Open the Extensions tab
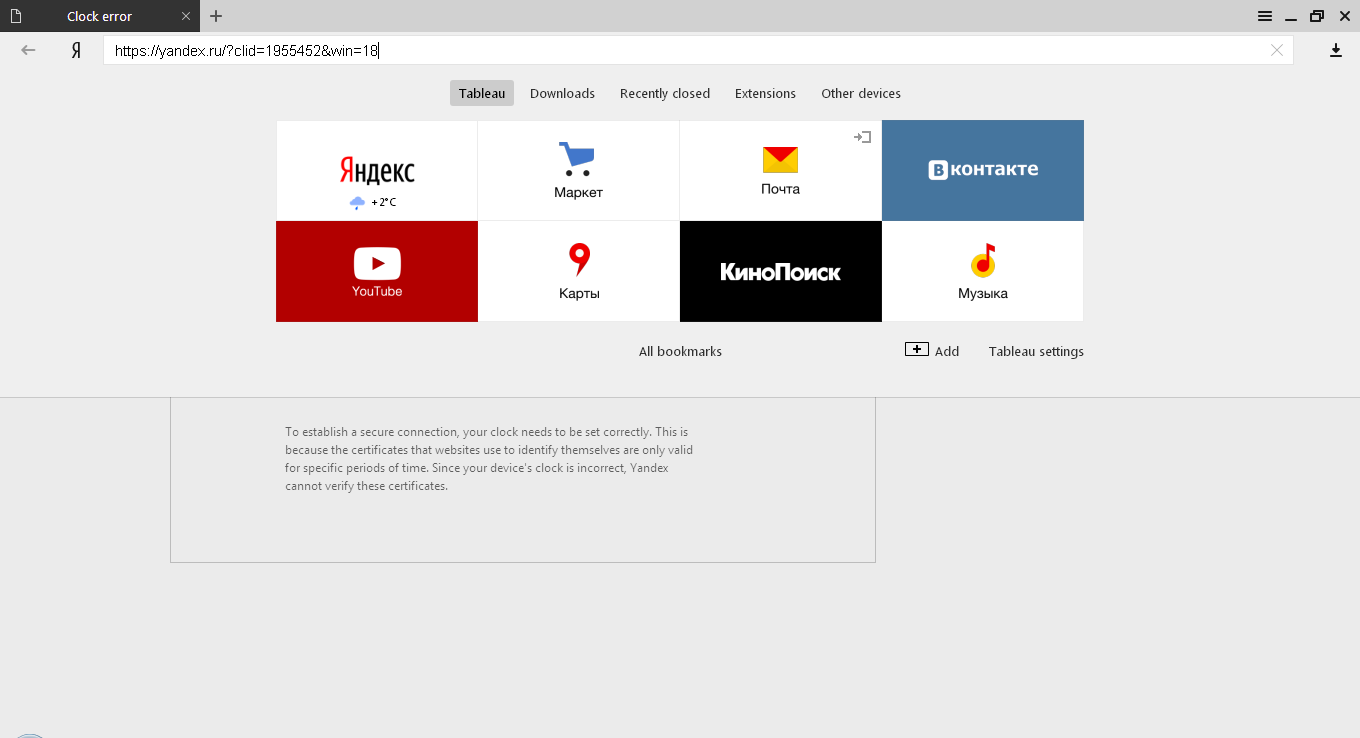 point(765,92)
